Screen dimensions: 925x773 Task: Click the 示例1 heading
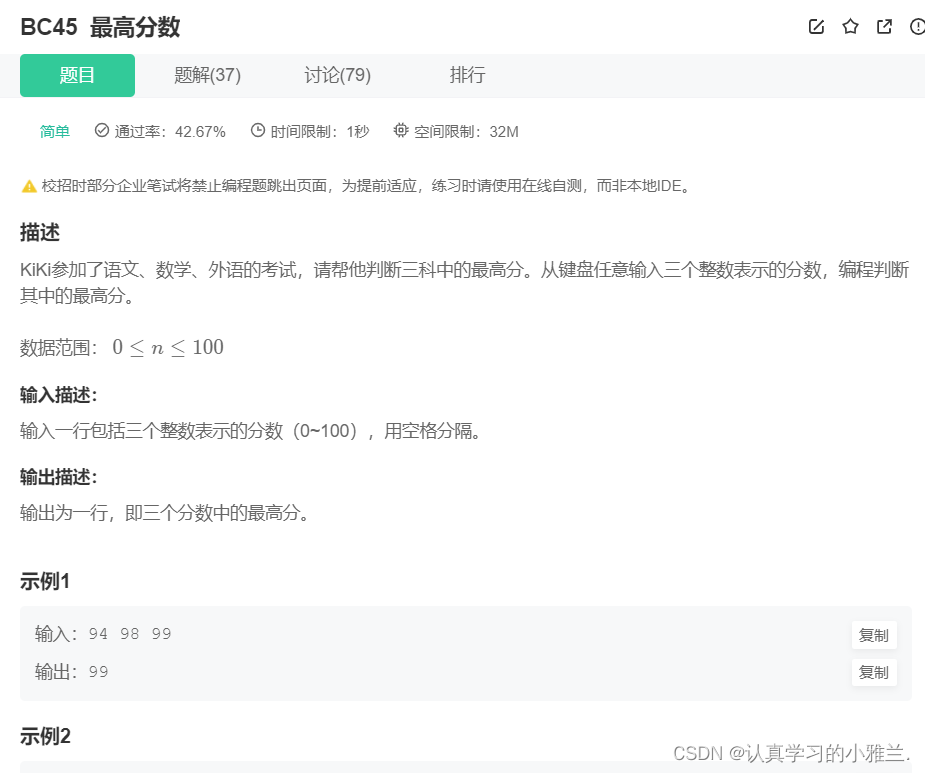coord(45,582)
